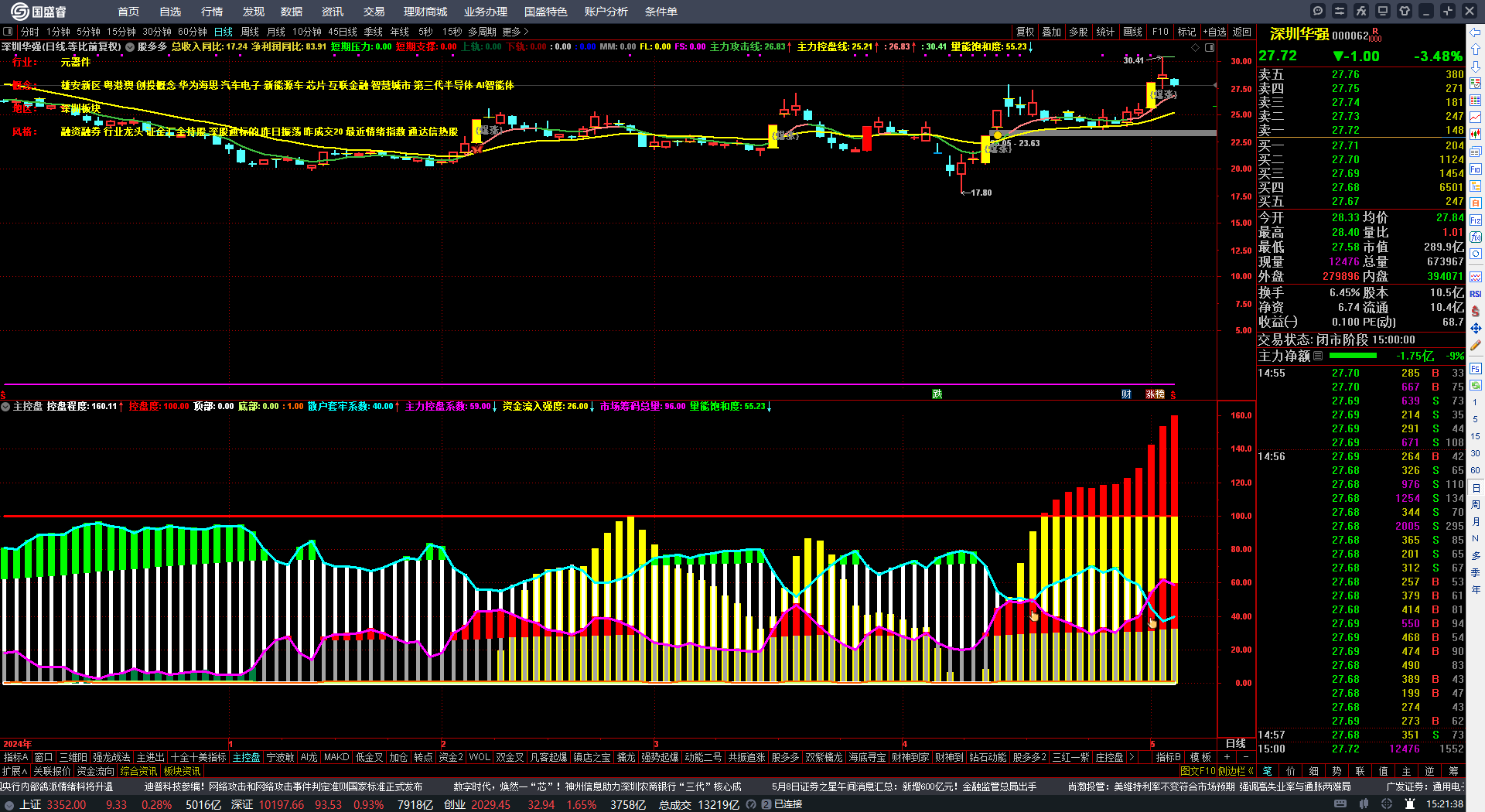1485x812 pixels.
Task: Open the colored grid table icon in sidebar
Action: click(1476, 84)
